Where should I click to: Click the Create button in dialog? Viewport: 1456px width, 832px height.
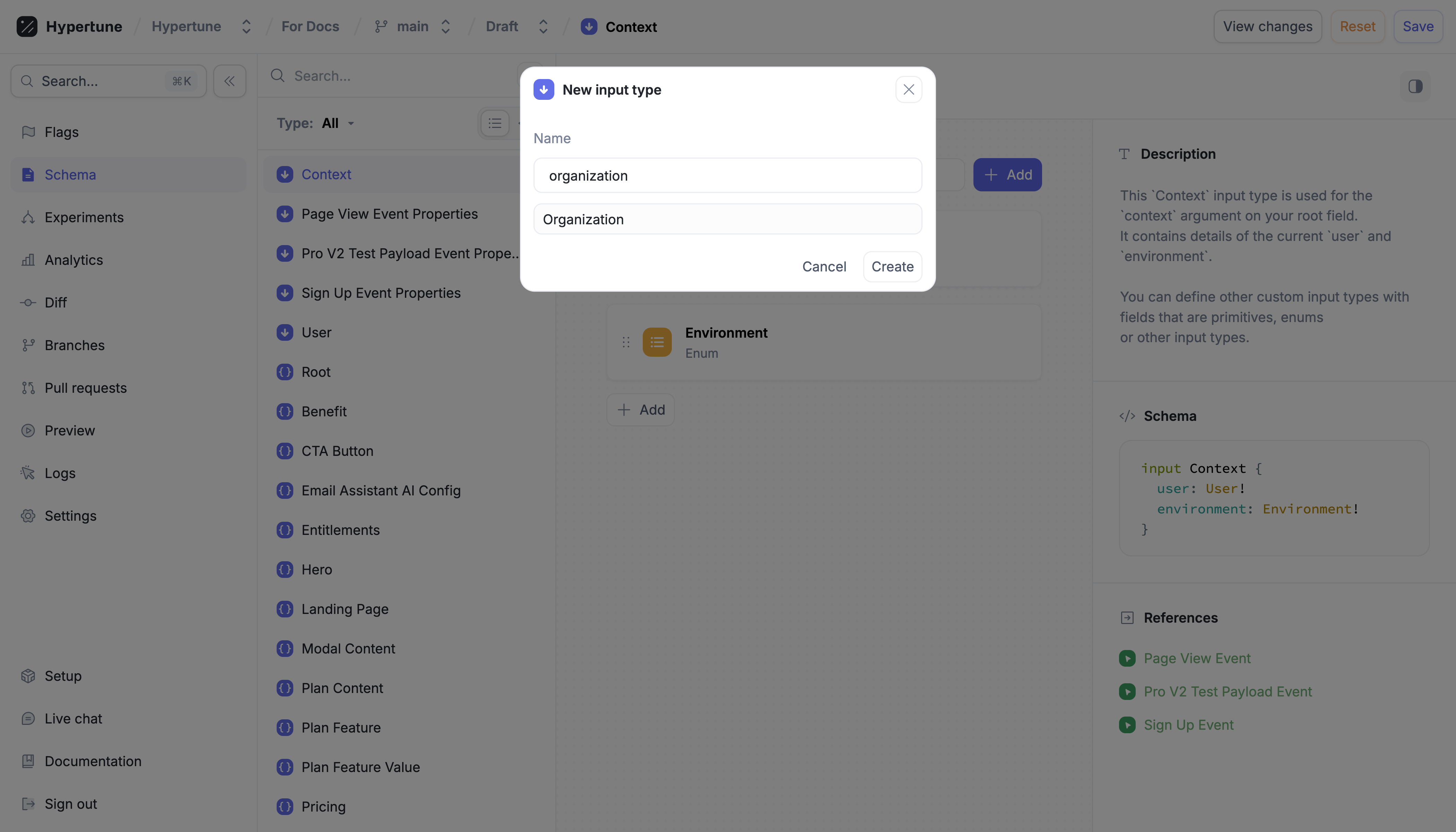coord(892,266)
